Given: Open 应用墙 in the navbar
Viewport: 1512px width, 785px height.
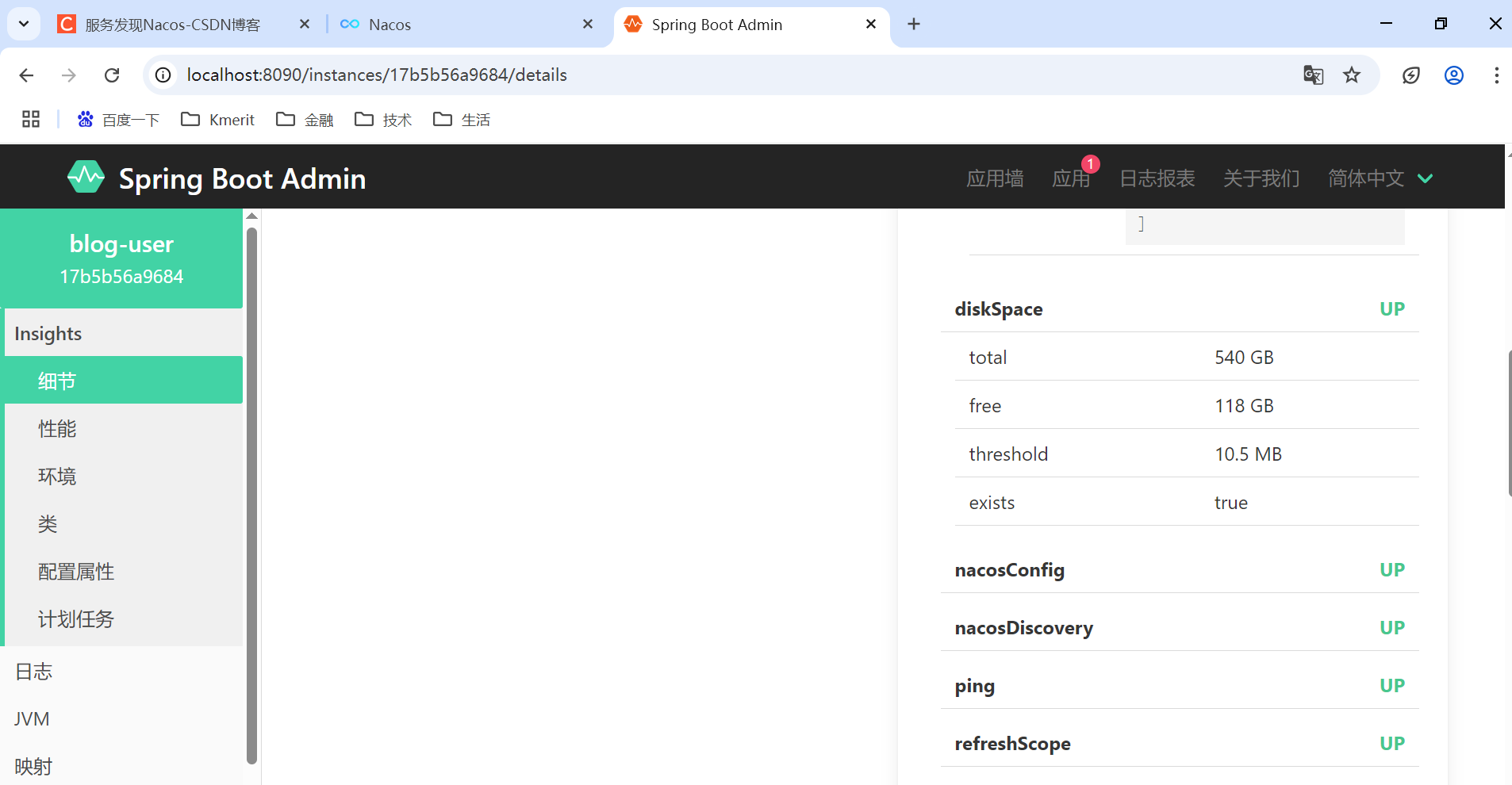Looking at the screenshot, I should coord(995,178).
